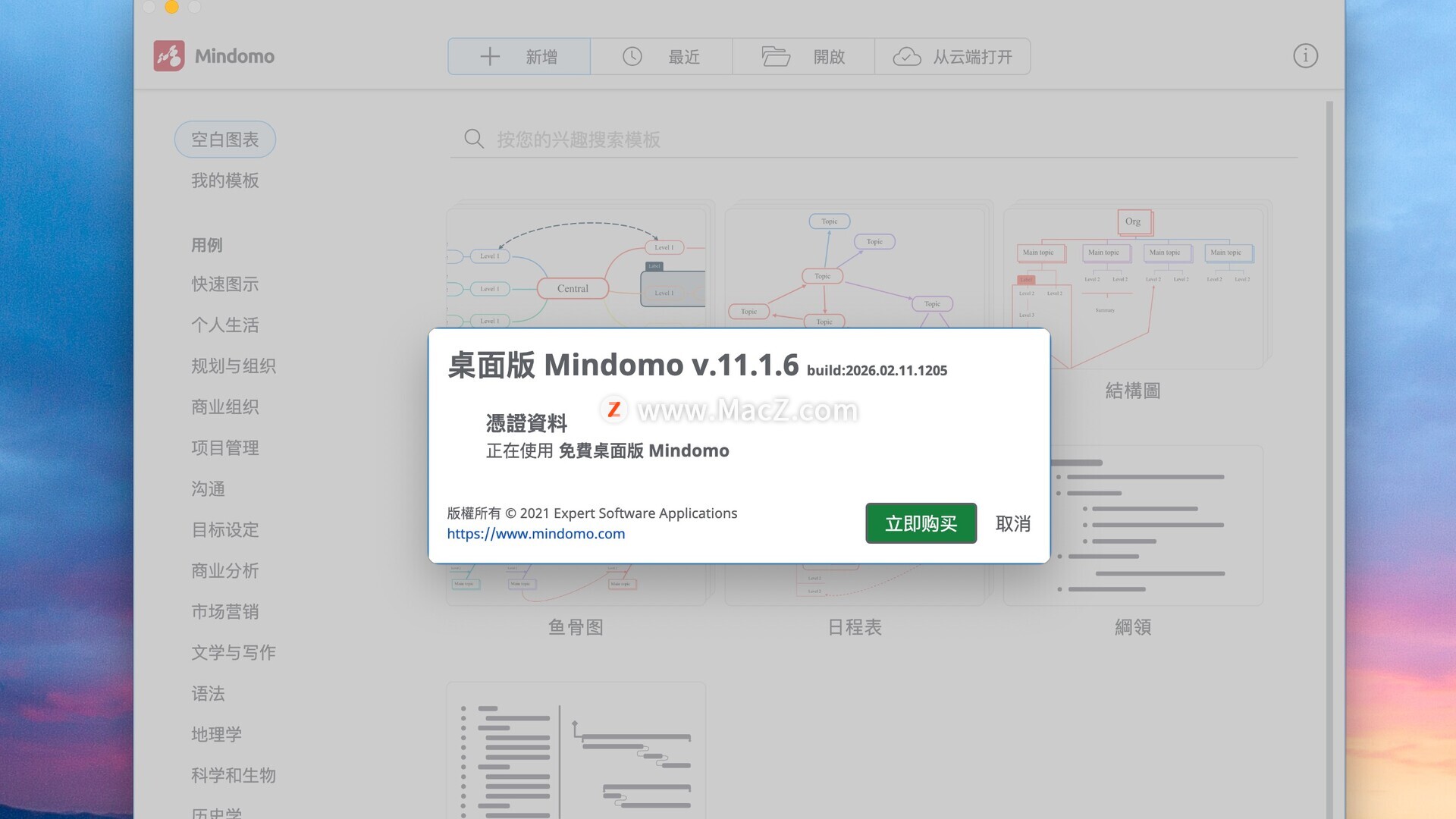Click the Mindomo logo icon

(x=168, y=56)
